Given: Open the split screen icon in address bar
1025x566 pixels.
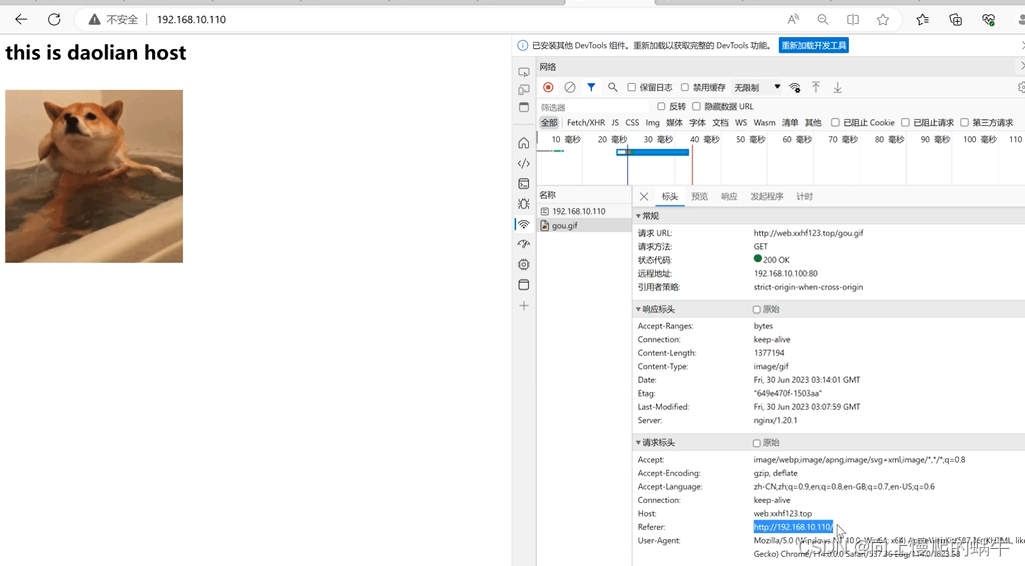Looking at the screenshot, I should click(x=853, y=20).
